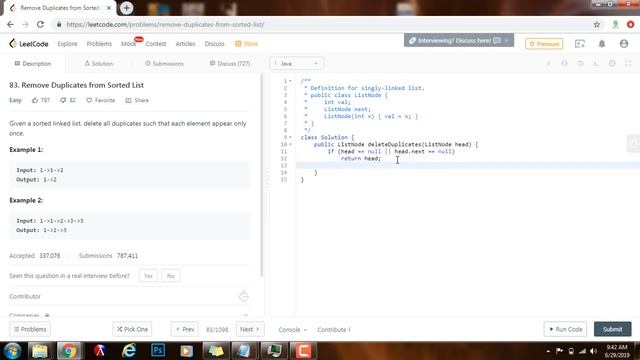Click the thumbs up like icon
Image resolution: width=640 pixels, height=360 pixels.
[35, 100]
